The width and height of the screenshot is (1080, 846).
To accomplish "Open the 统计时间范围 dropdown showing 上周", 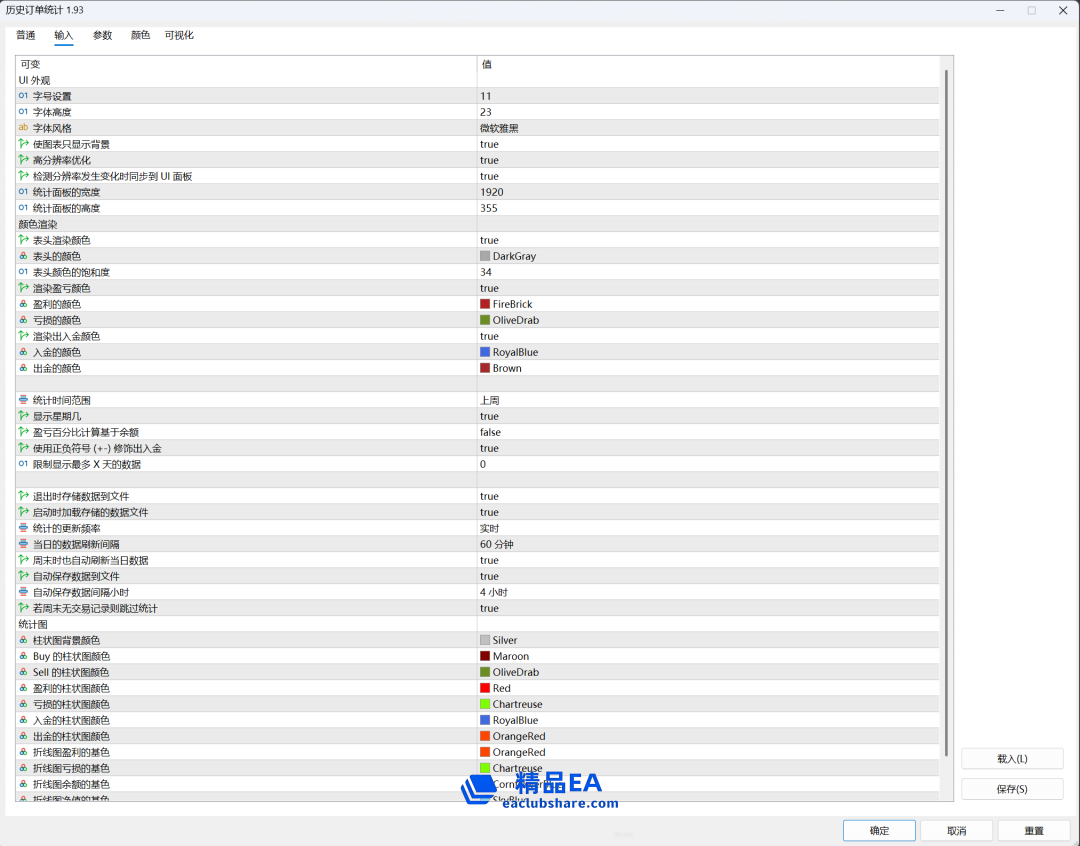I will (489, 400).
